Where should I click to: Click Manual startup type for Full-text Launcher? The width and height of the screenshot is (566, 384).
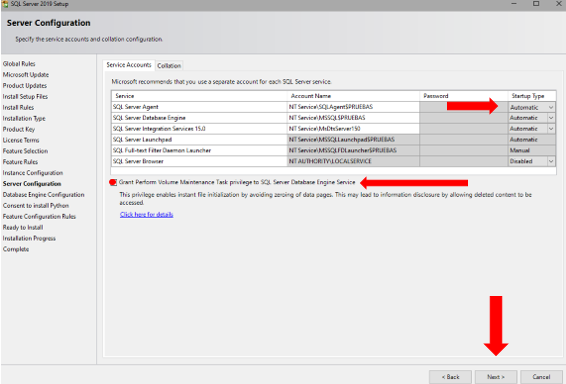tap(532, 150)
